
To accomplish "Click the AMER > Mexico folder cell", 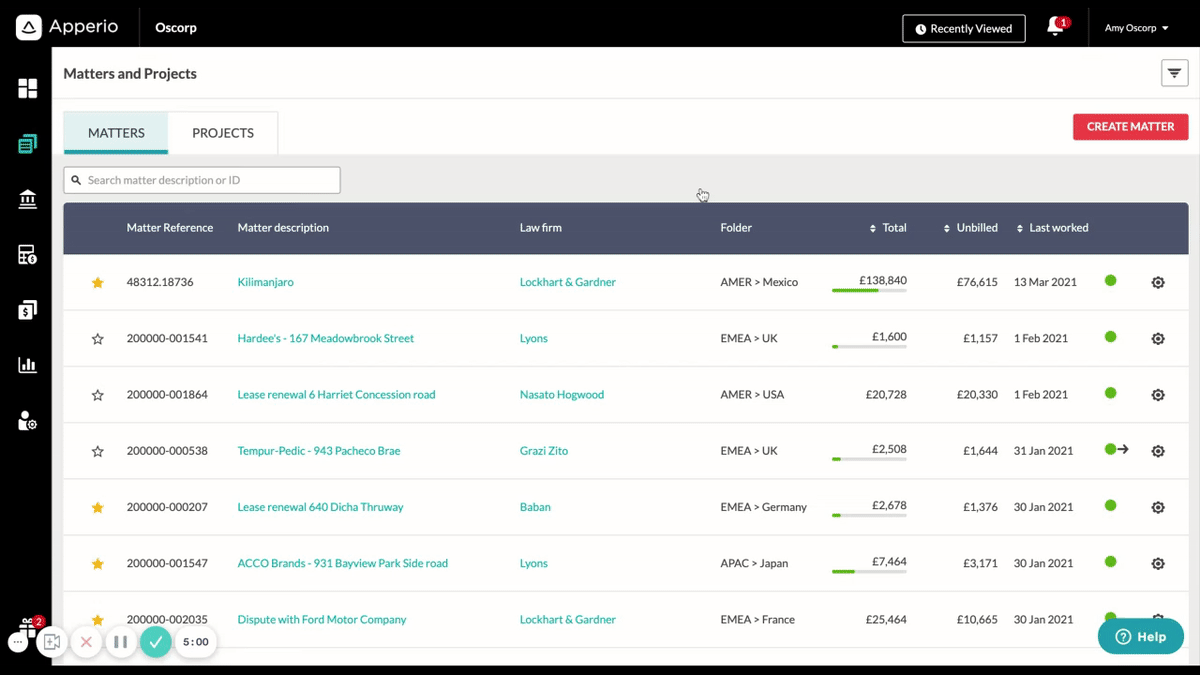I will [759, 282].
